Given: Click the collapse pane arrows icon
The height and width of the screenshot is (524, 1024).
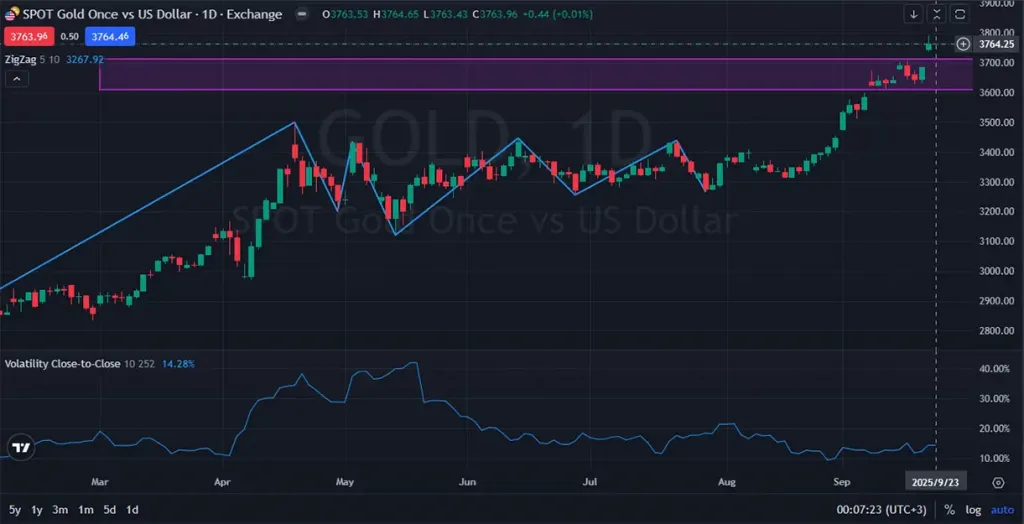Looking at the screenshot, I should click(936, 14).
